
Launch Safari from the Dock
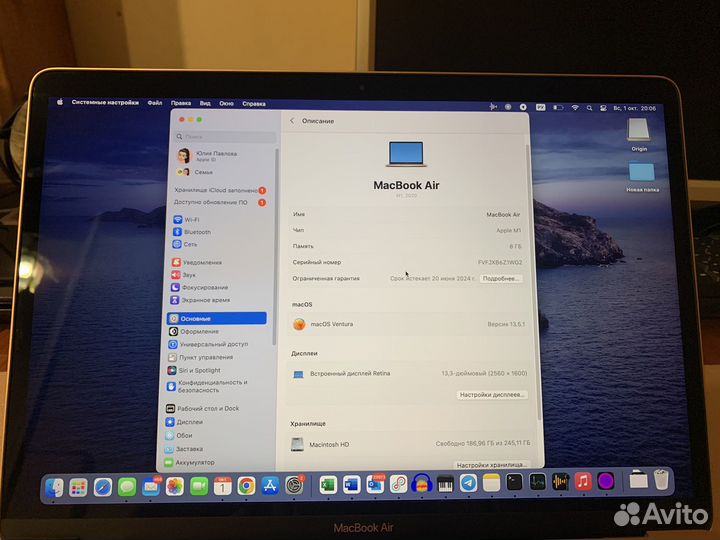(x=102, y=487)
